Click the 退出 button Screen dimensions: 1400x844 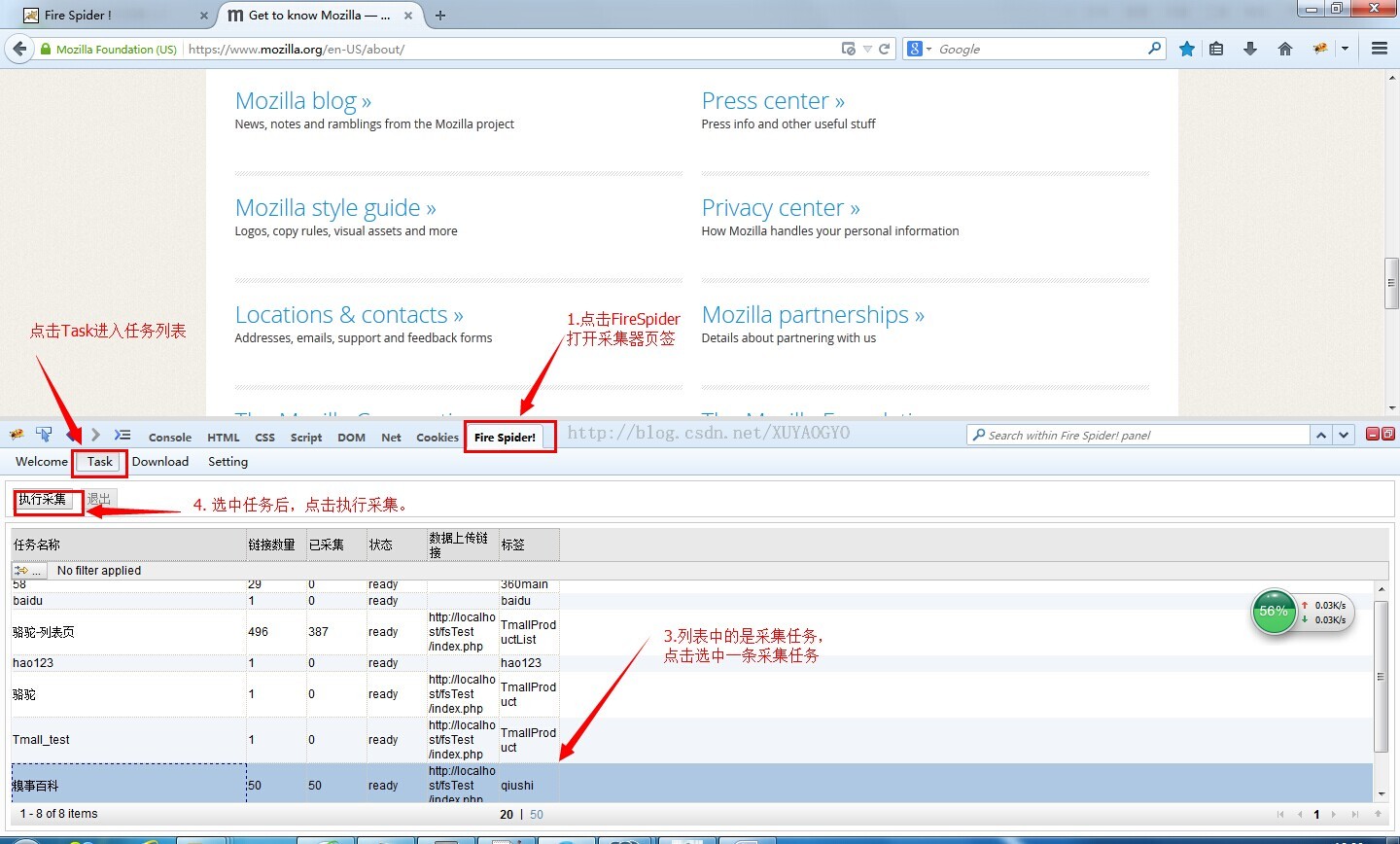click(99, 500)
